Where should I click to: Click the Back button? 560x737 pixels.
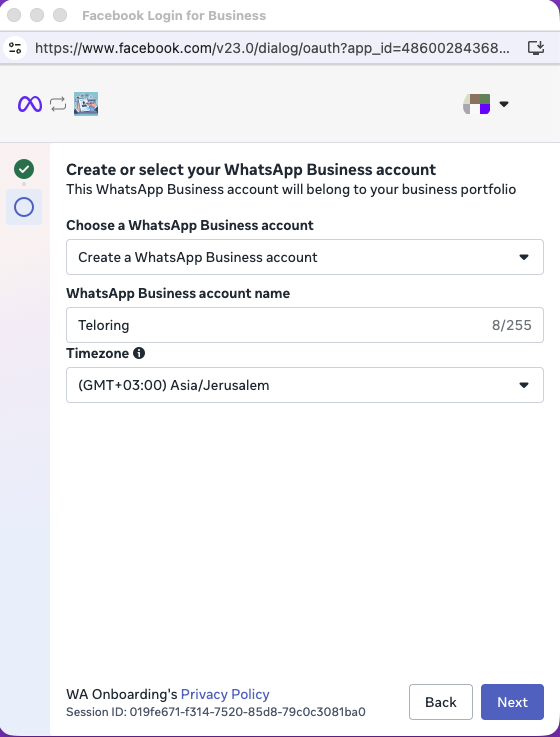pos(441,702)
